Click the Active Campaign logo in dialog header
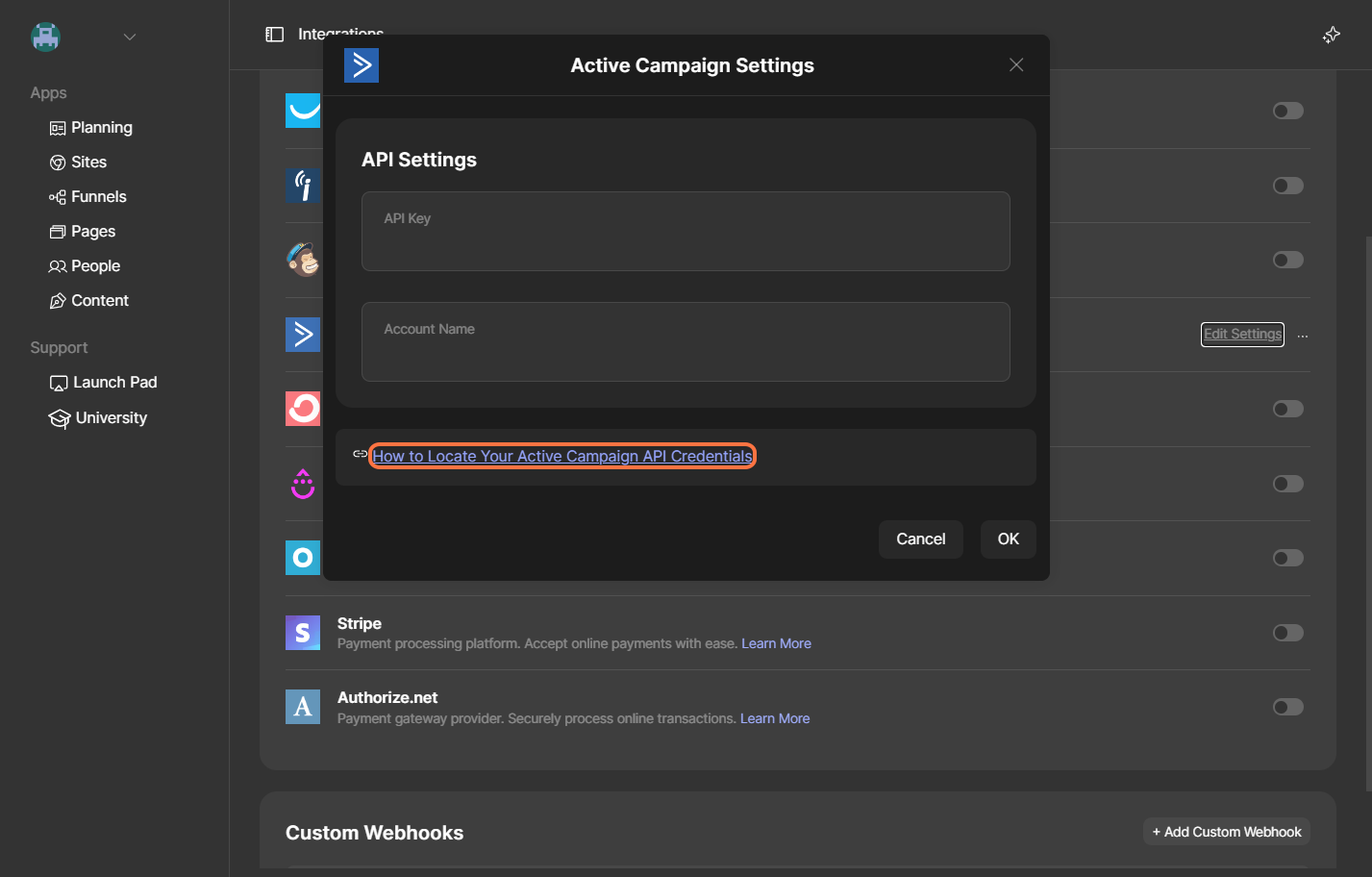The image size is (1372, 877). (362, 65)
